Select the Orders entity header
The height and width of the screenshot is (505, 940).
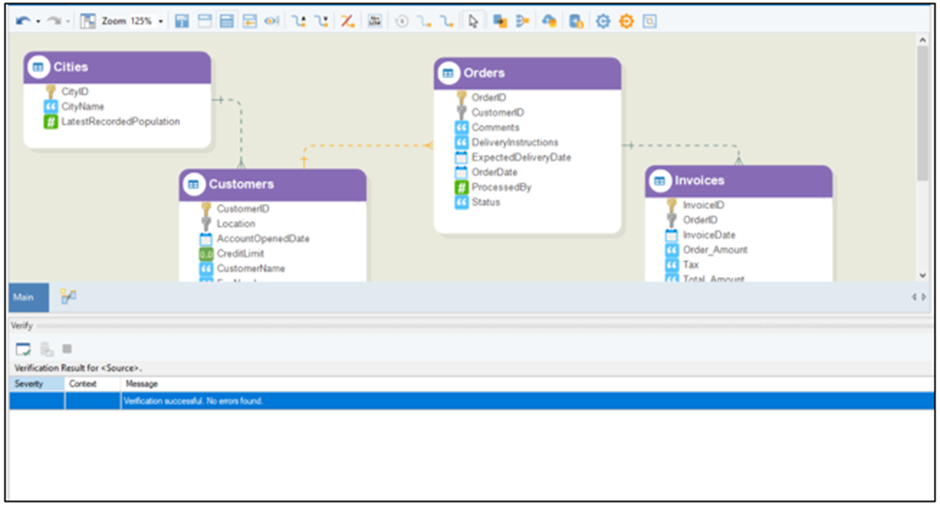[x=527, y=73]
